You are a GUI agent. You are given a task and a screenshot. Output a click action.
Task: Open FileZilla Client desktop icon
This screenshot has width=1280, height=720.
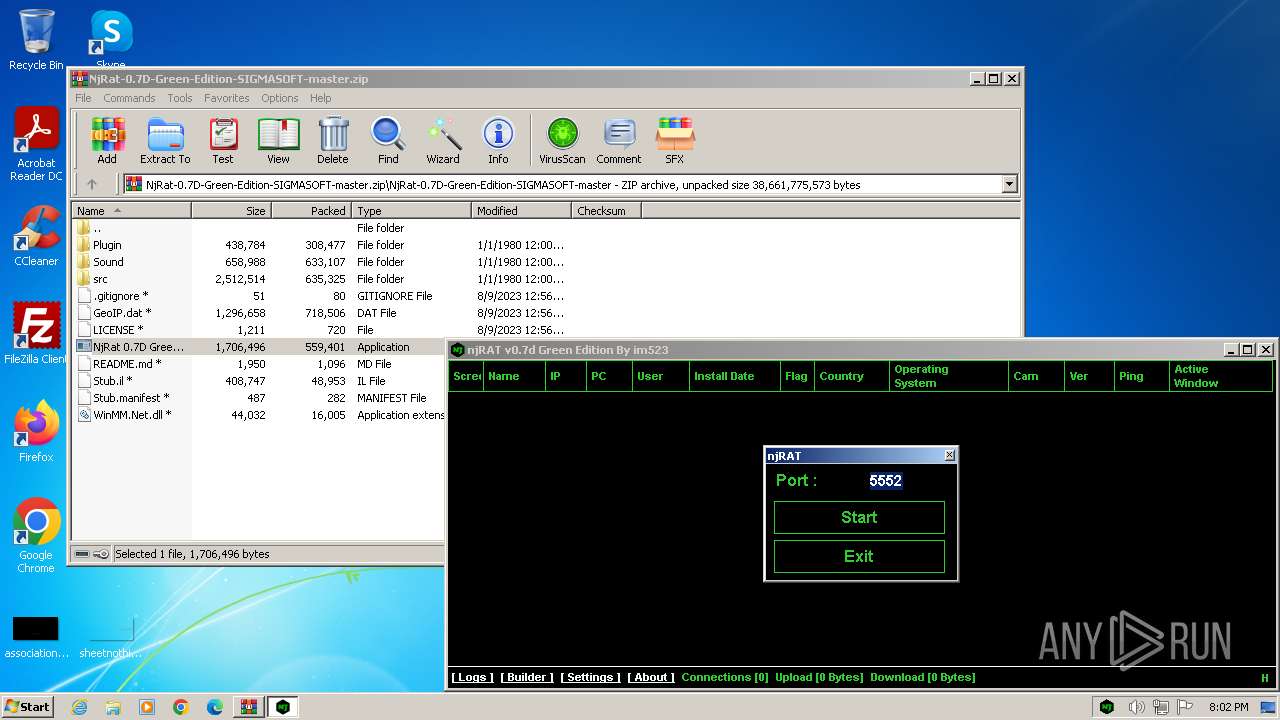pyautogui.click(x=36, y=334)
